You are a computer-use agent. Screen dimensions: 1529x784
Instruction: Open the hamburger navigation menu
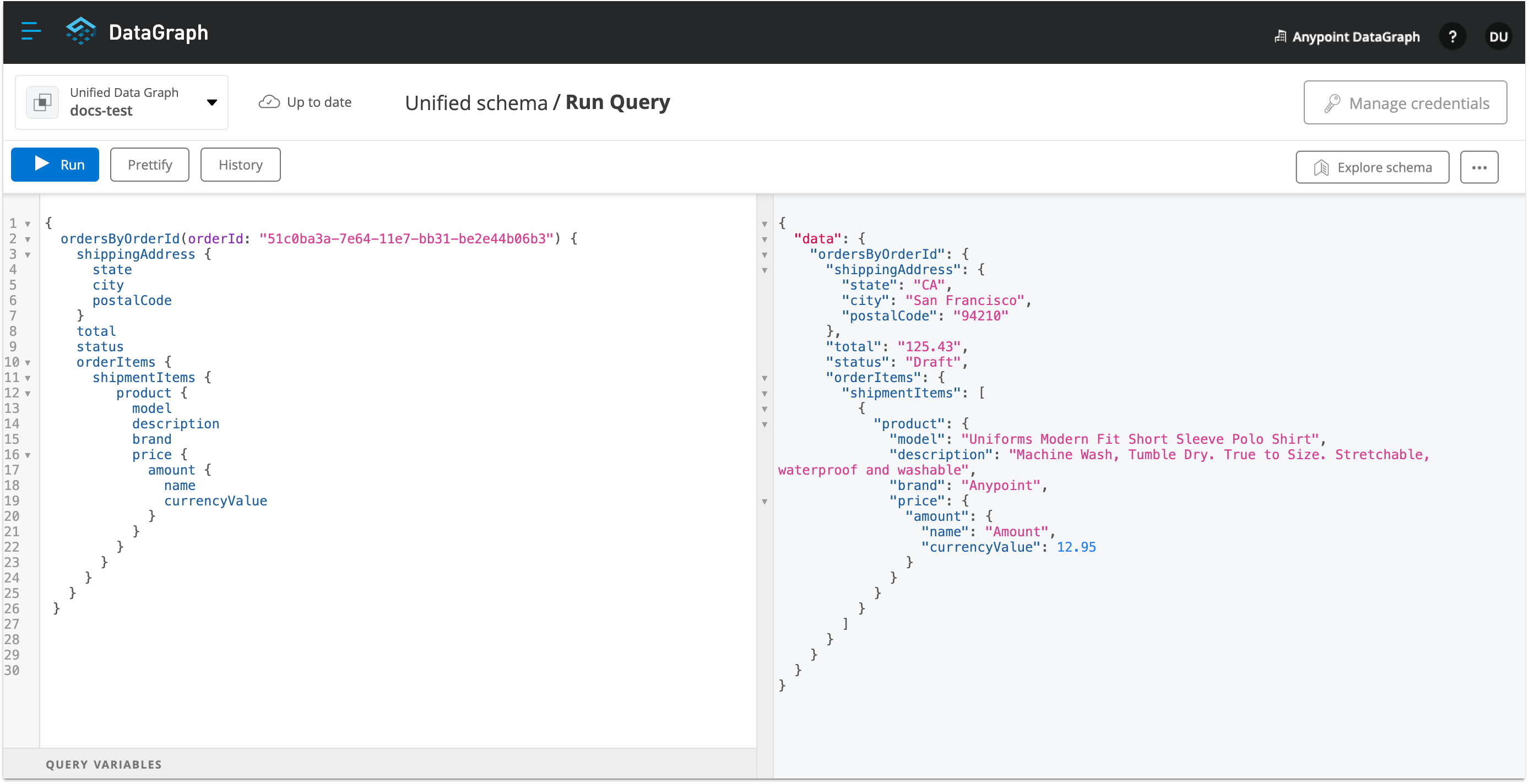pyautogui.click(x=30, y=32)
